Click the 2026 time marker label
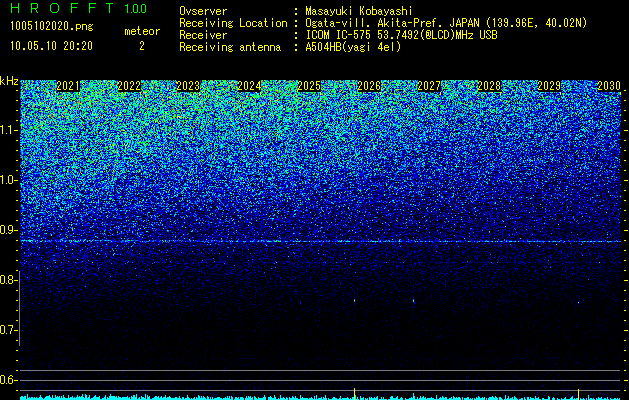The height and width of the screenshot is (400, 629). coord(369,86)
